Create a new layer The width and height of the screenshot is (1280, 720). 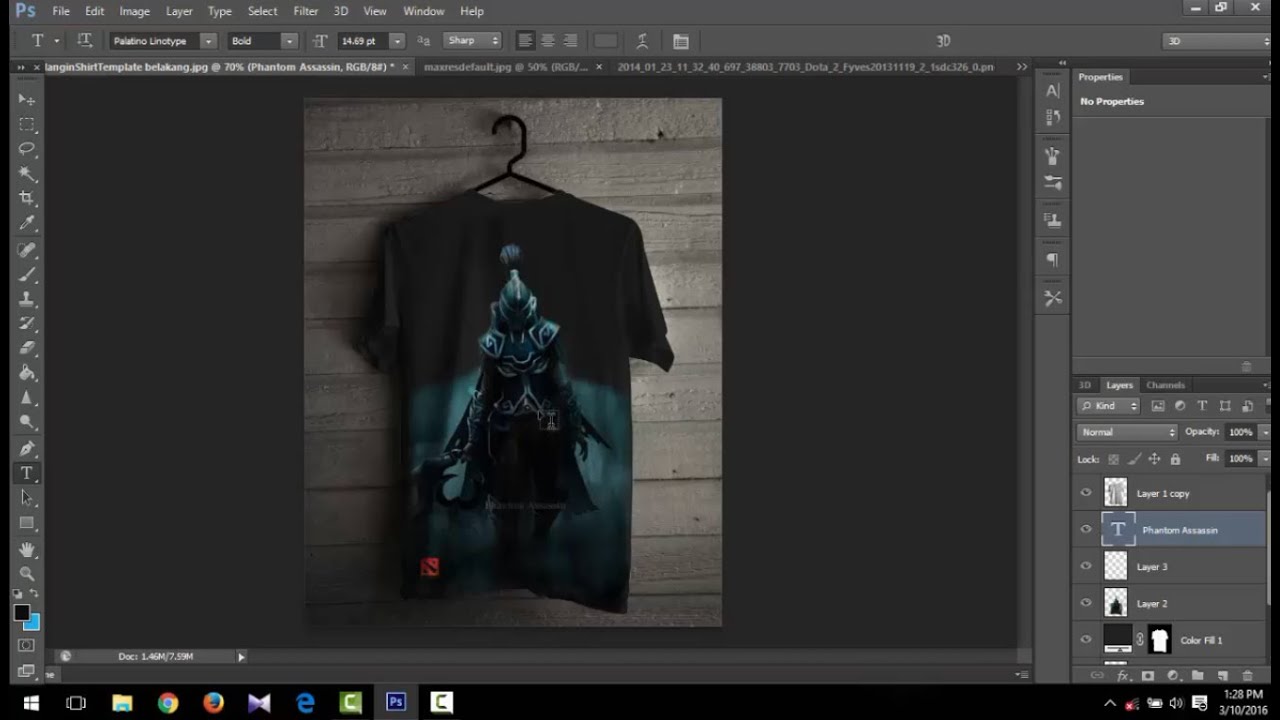click(x=1222, y=676)
